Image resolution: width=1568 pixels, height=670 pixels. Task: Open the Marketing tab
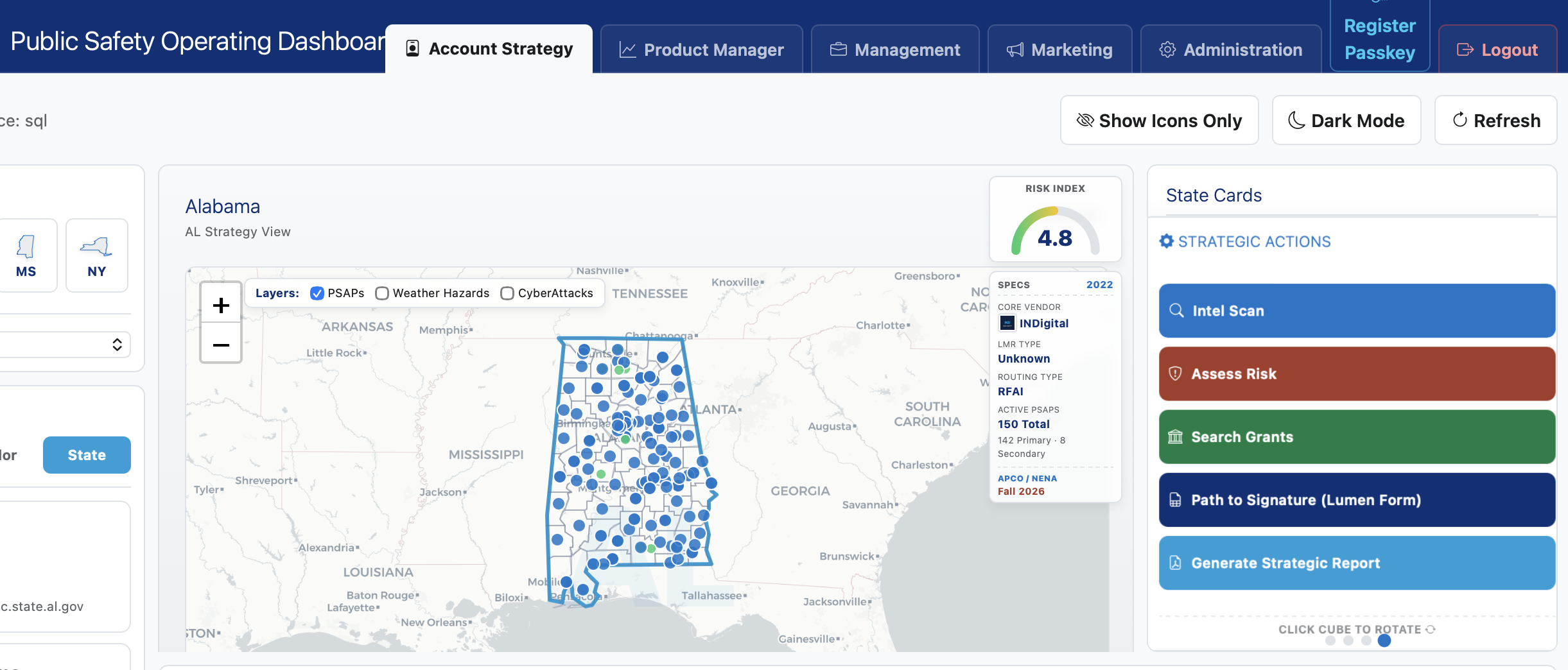coord(1059,49)
